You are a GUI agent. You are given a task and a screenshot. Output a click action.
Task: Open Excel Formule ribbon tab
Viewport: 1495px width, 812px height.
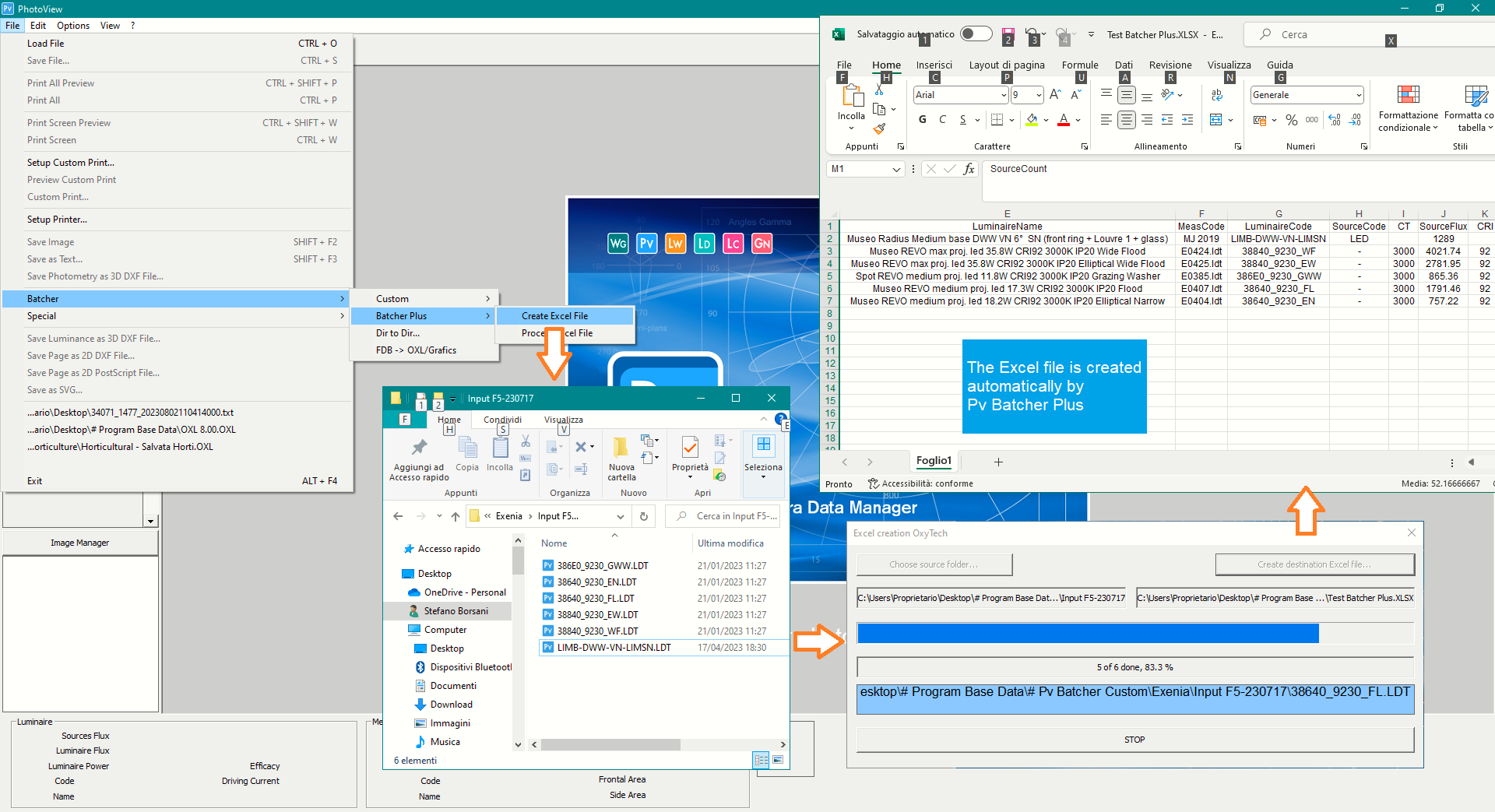1080,65
